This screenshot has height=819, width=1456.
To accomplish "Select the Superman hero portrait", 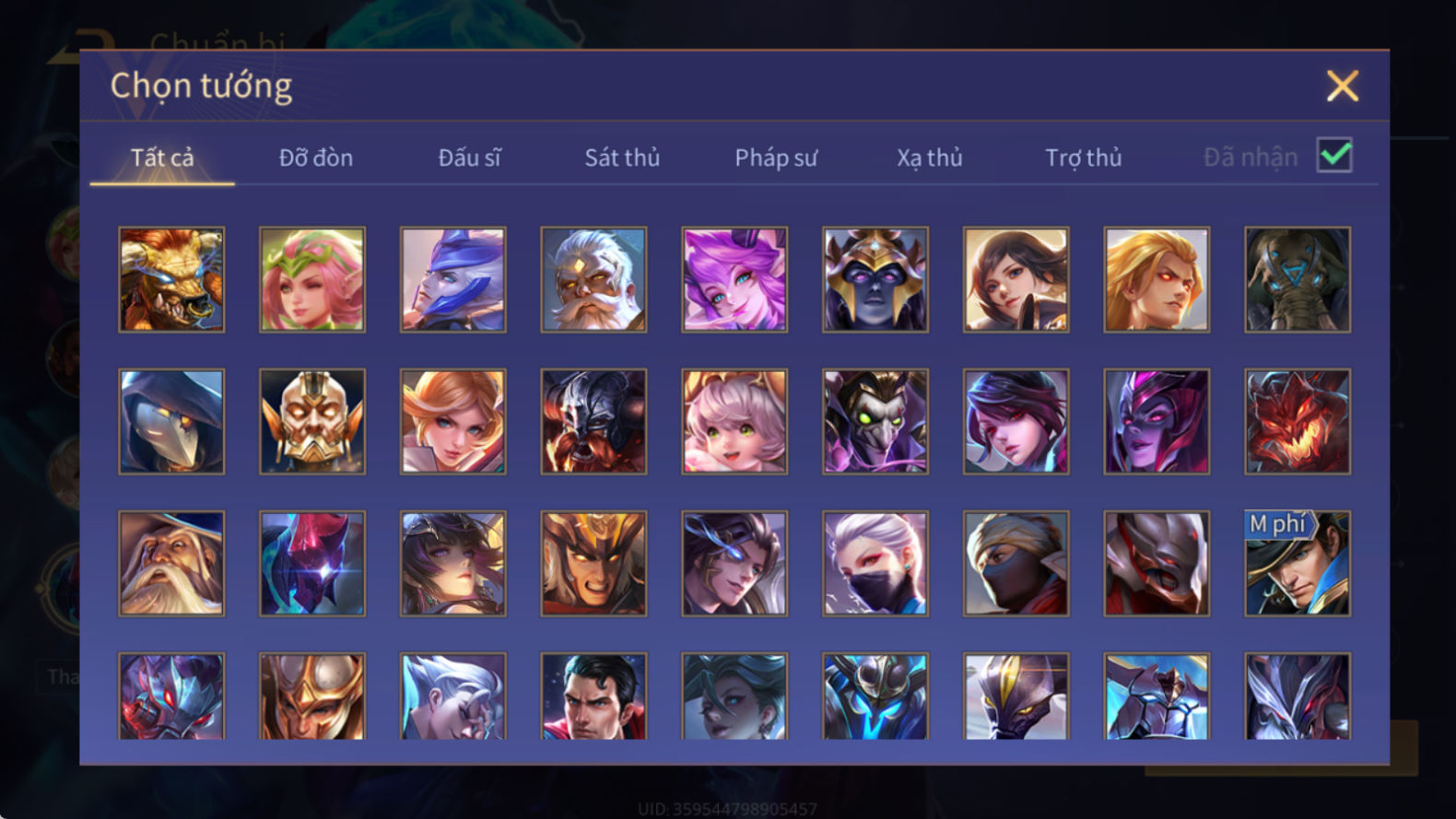I will point(593,696).
